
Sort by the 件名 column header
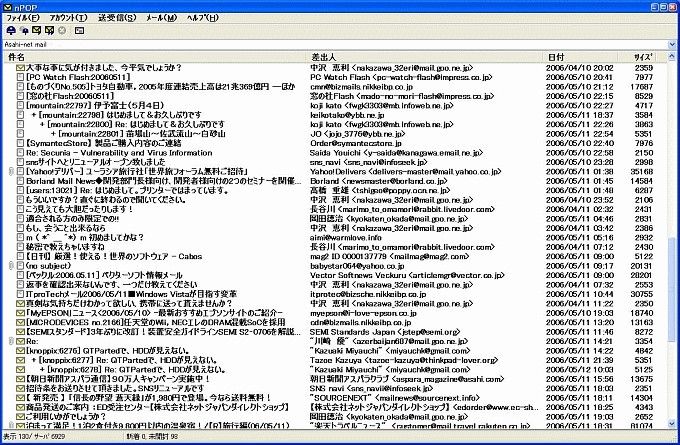155,57
